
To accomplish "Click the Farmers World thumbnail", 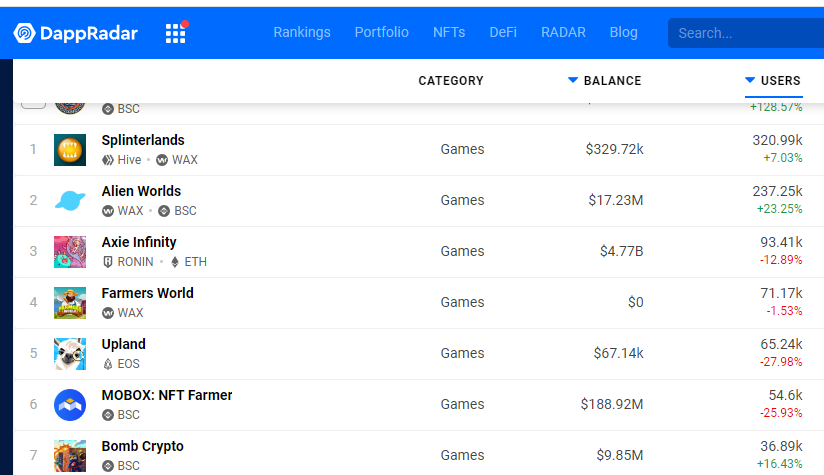I will [70, 303].
